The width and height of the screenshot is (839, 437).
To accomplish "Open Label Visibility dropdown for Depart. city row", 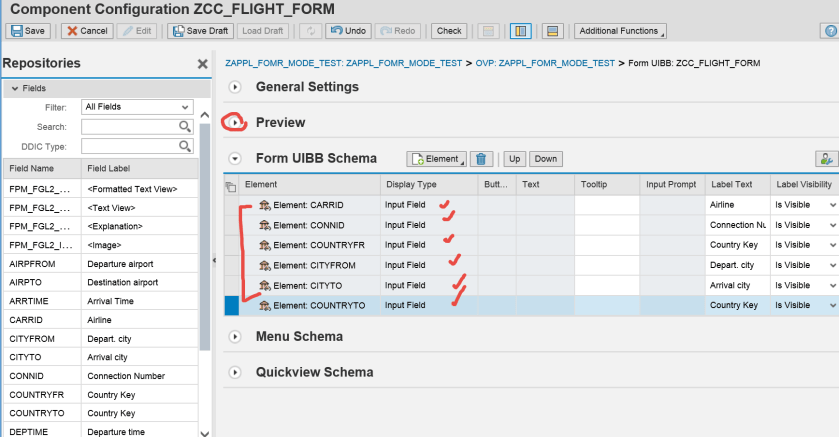I will pyautogui.click(x=832, y=265).
